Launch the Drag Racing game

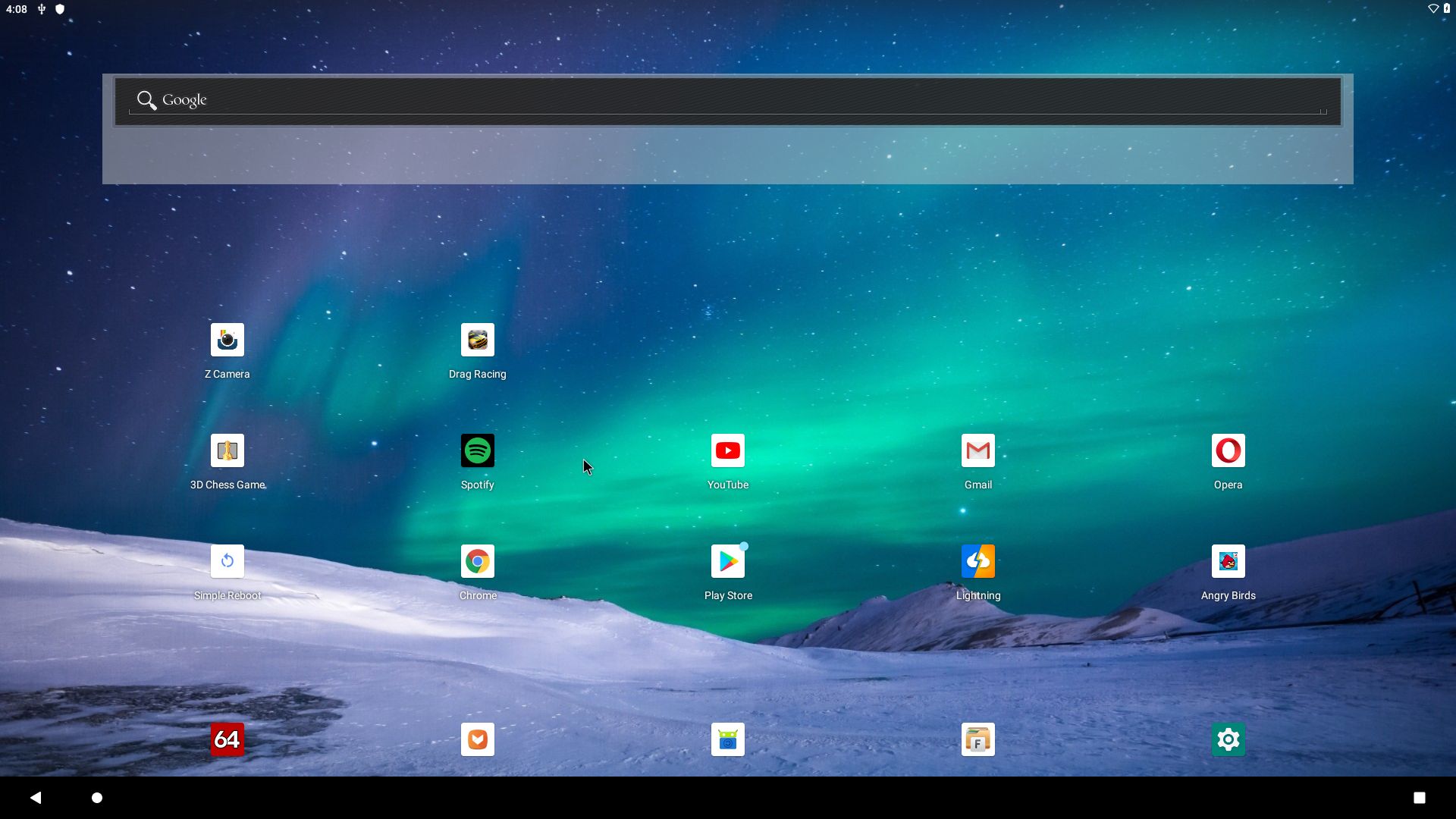477,340
